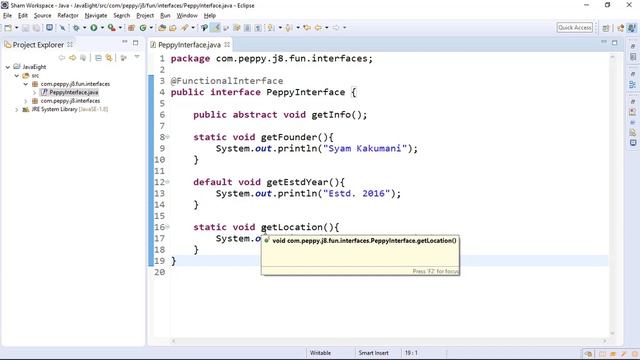Open the Navigate menu
The image size is (640, 360).
pyautogui.click(x=96, y=16)
